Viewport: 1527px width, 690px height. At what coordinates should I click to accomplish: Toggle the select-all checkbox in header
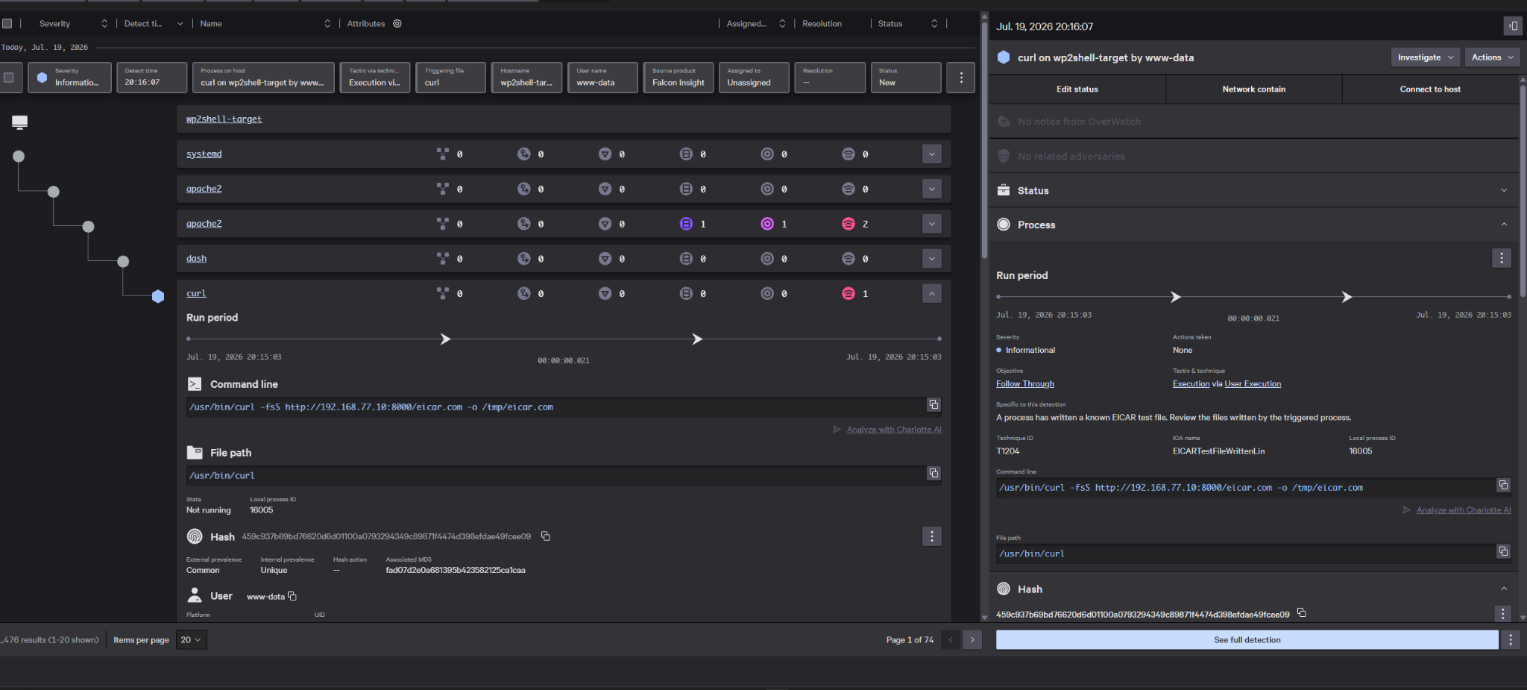tap(7, 23)
